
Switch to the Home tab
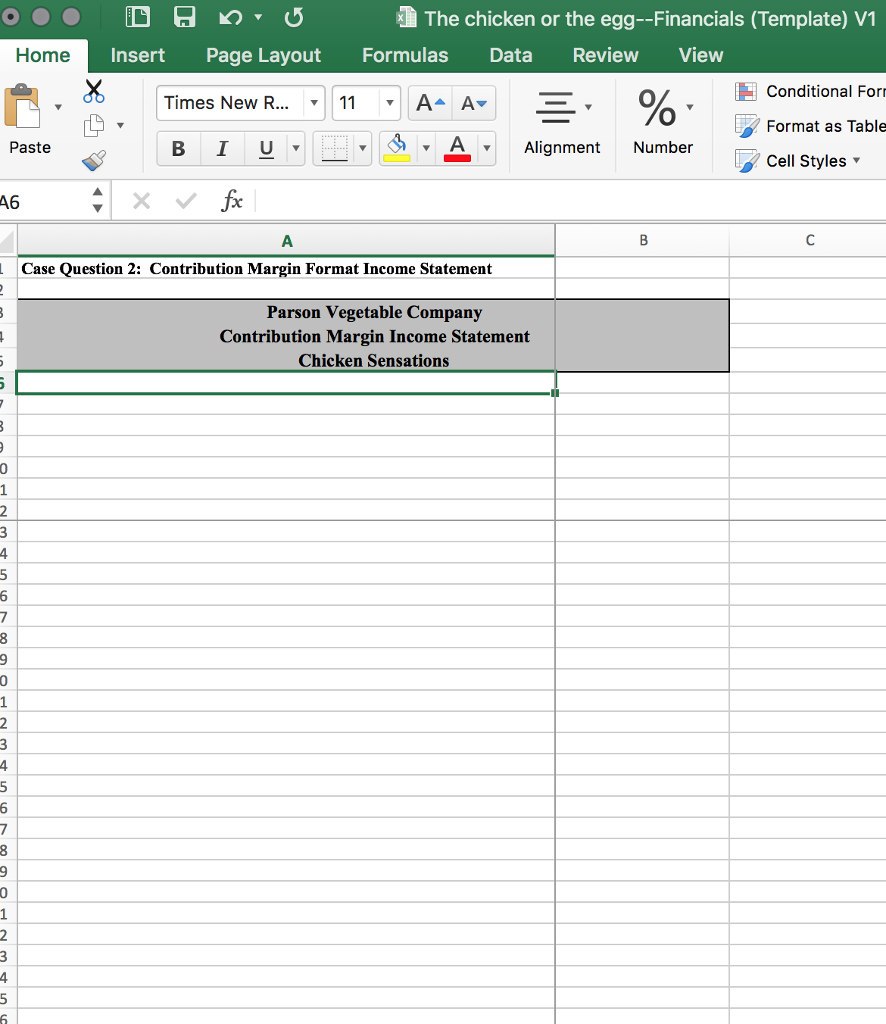pos(43,56)
